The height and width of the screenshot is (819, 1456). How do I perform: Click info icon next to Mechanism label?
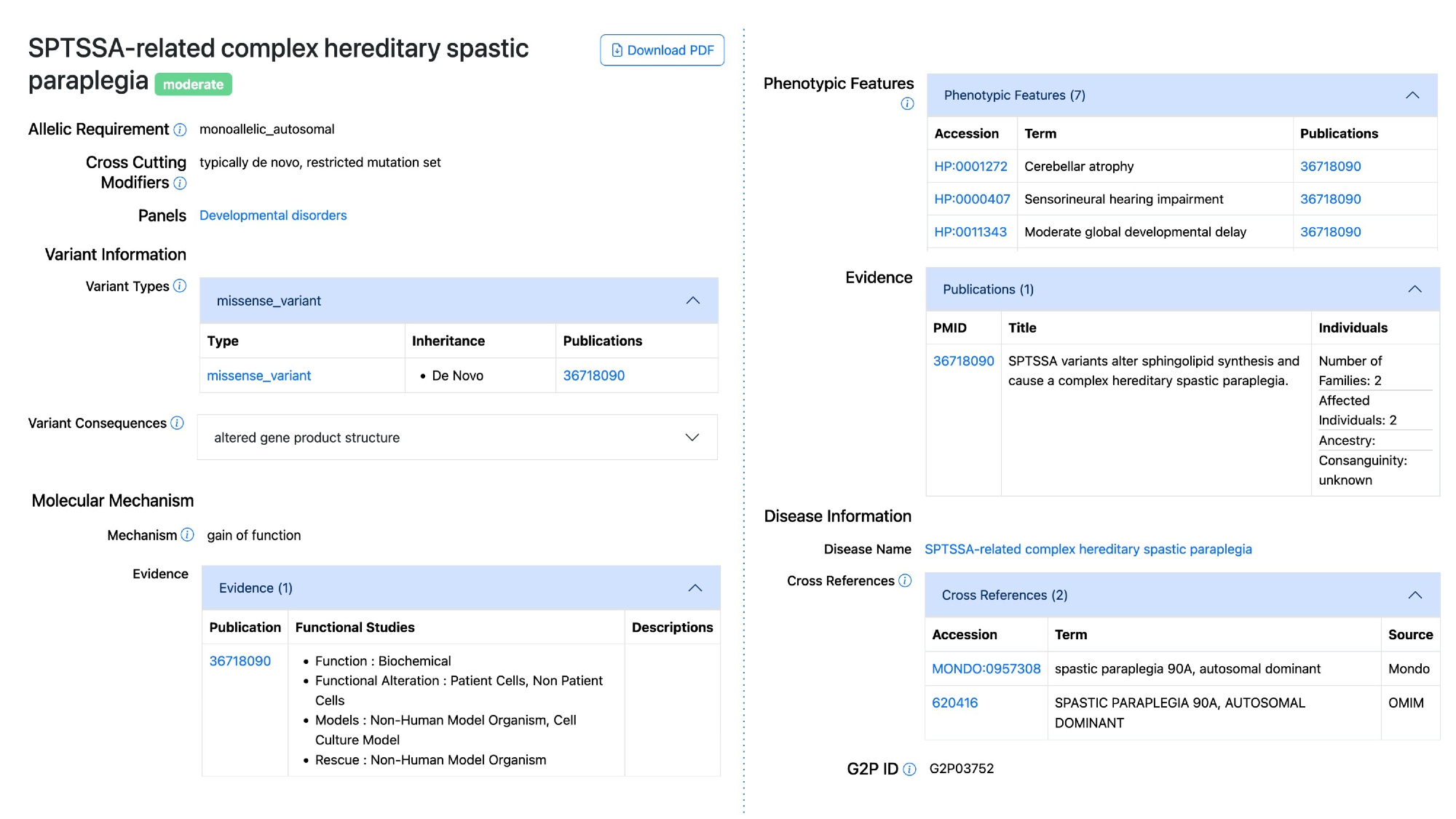pyautogui.click(x=188, y=535)
